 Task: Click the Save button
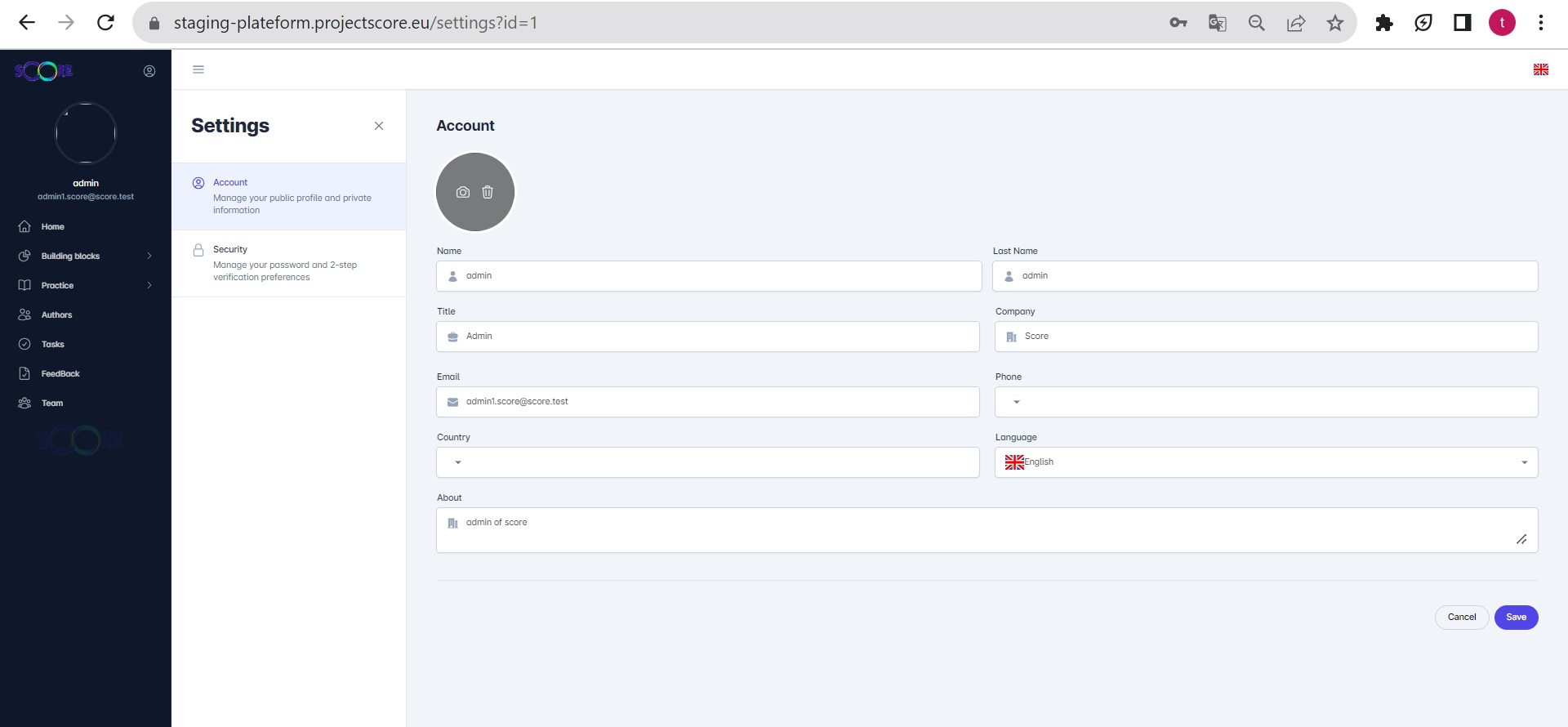click(x=1516, y=618)
